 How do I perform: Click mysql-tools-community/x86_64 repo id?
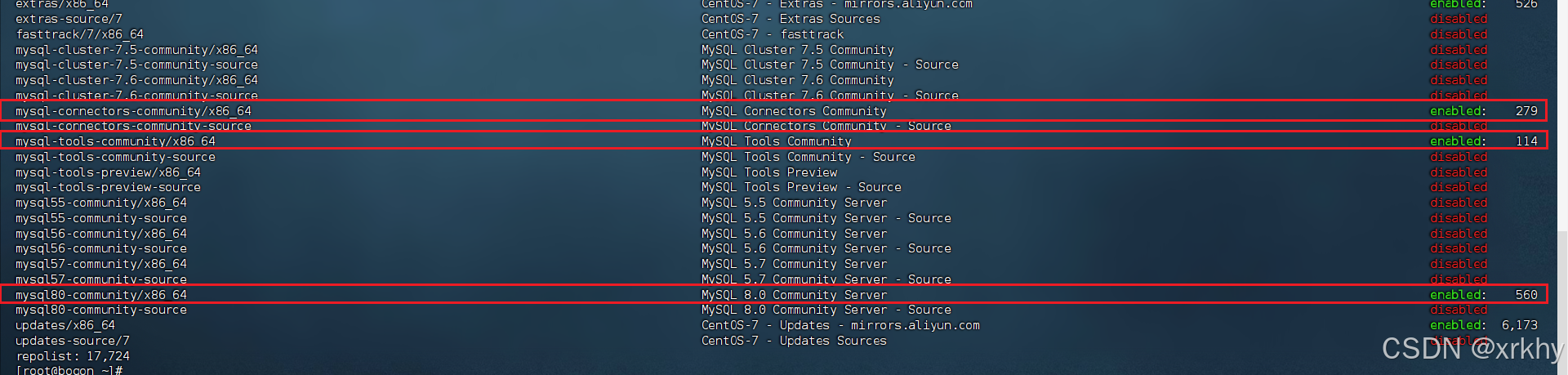coord(116,141)
